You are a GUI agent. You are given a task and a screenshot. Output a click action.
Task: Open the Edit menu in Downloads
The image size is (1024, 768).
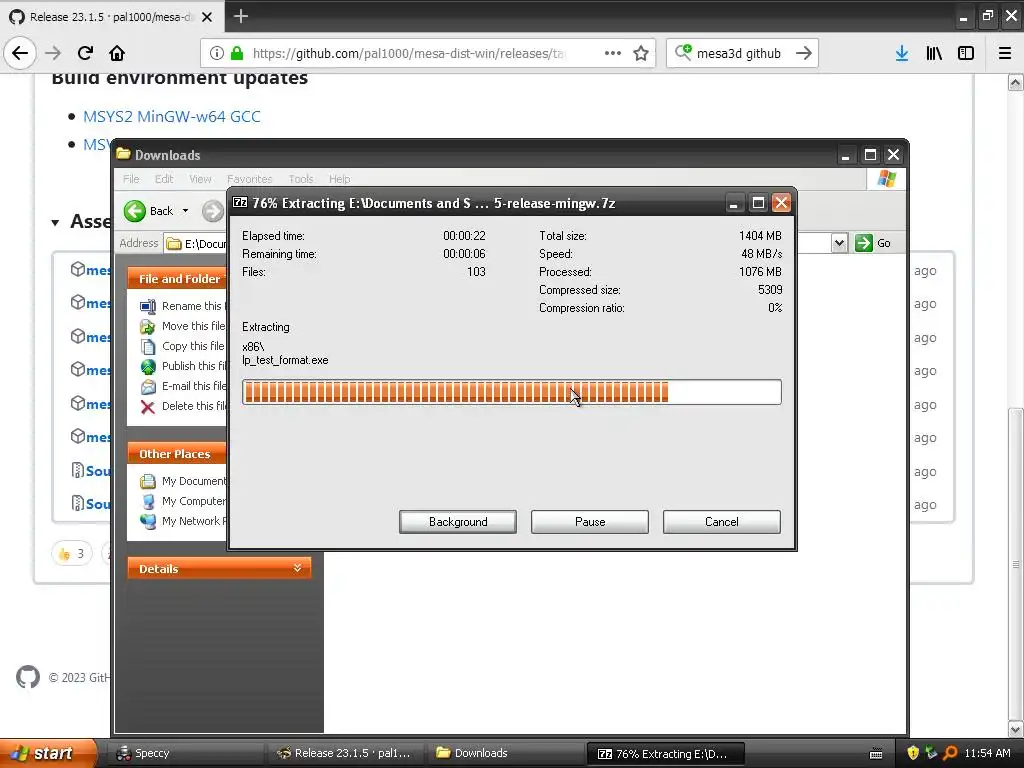tap(164, 179)
